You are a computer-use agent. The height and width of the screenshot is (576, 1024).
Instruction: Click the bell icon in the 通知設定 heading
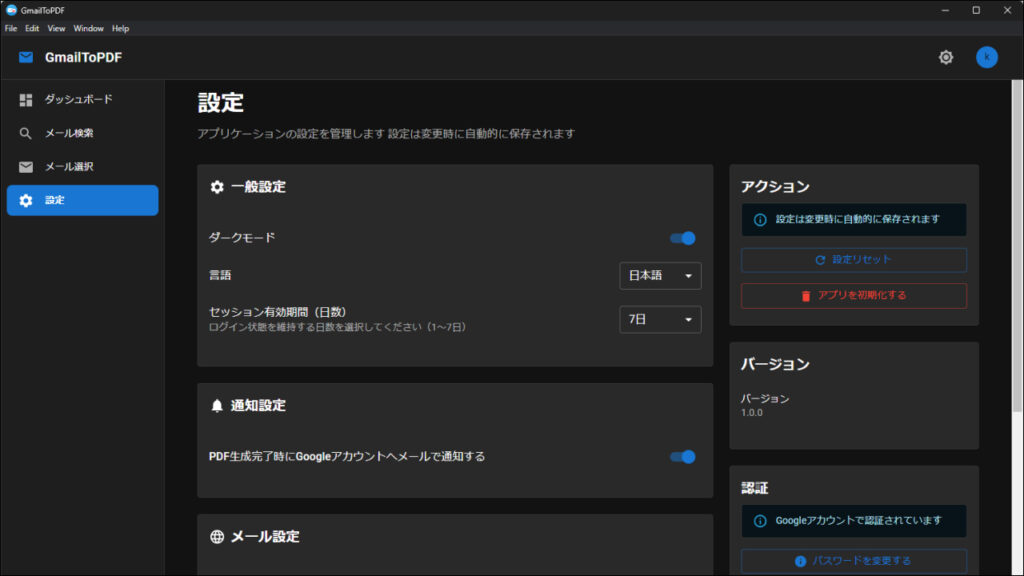[217, 406]
